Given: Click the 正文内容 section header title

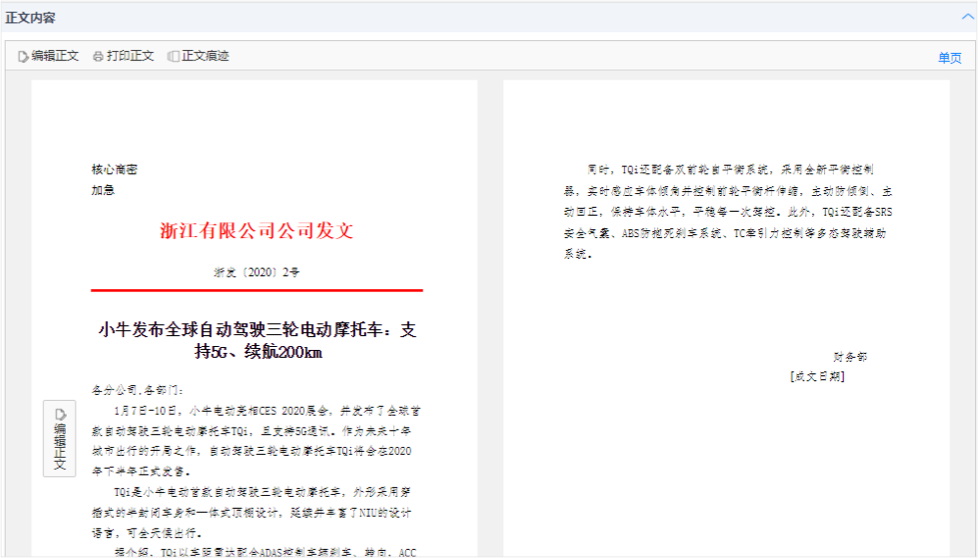Looking at the screenshot, I should click(30, 17).
